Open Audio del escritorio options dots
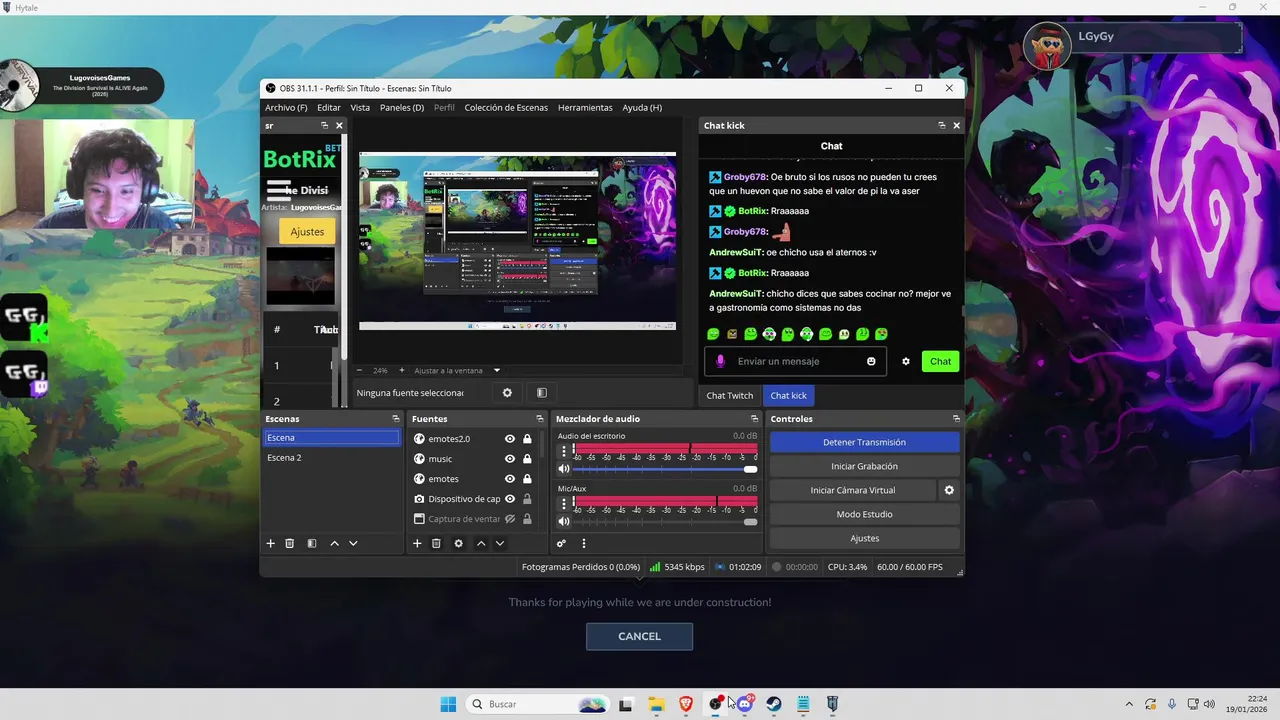 564,450
